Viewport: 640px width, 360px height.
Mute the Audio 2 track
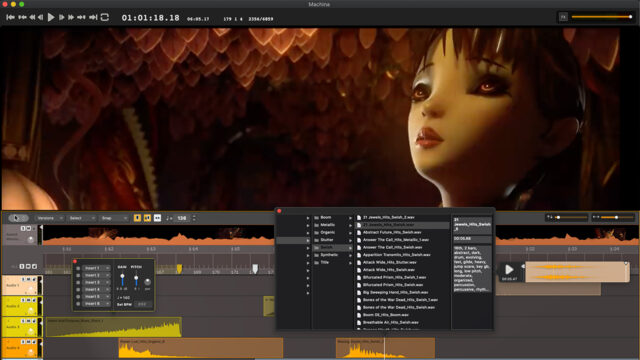tap(29, 300)
